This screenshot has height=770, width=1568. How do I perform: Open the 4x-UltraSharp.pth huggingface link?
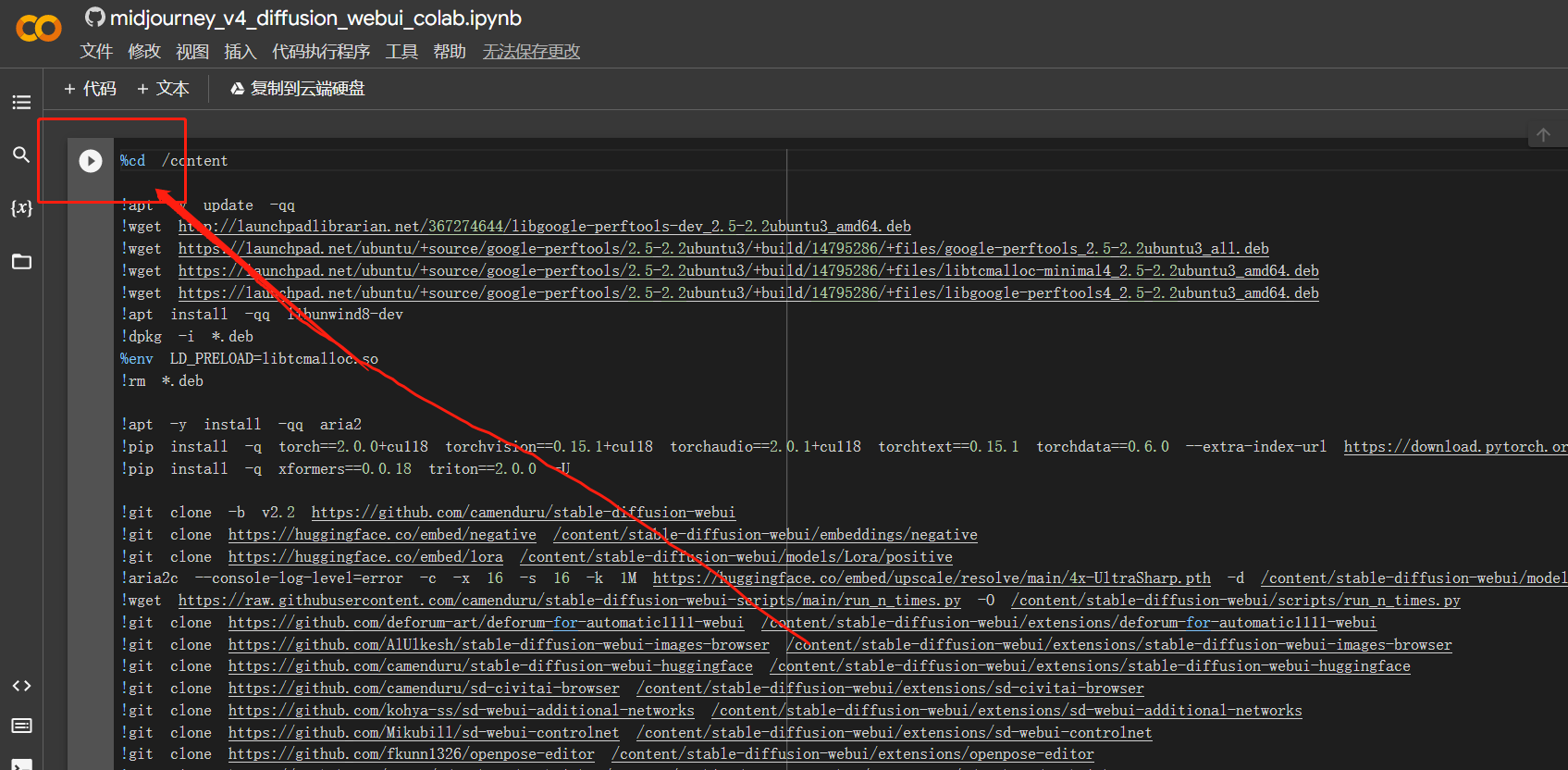tap(932, 578)
